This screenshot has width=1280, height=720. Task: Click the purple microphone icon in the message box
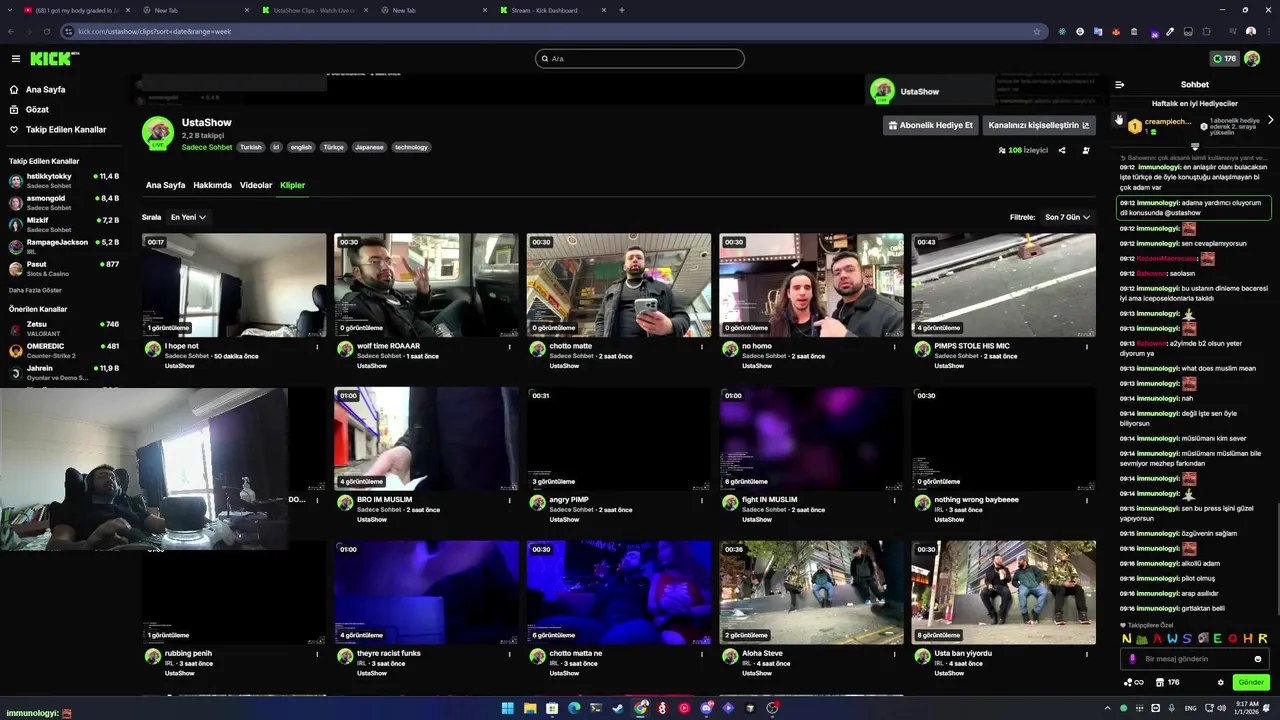pos(1133,659)
